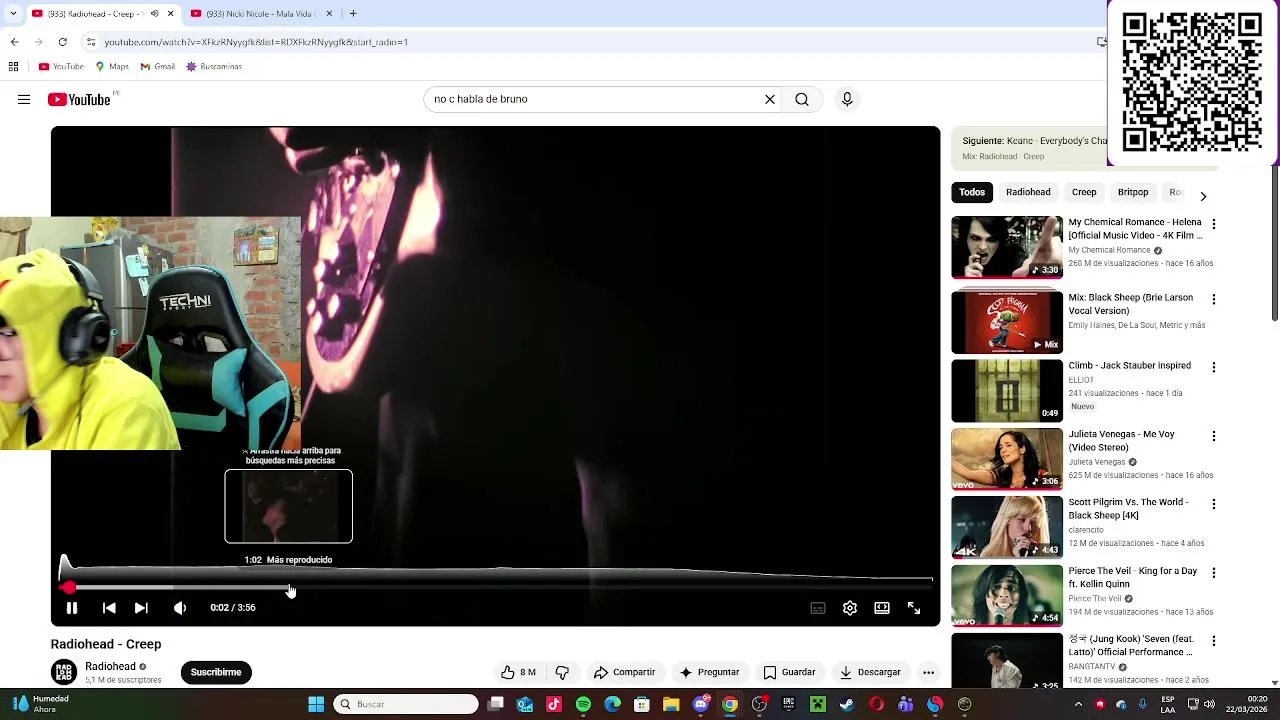Open the Radiohead channel name link

(x=110, y=666)
